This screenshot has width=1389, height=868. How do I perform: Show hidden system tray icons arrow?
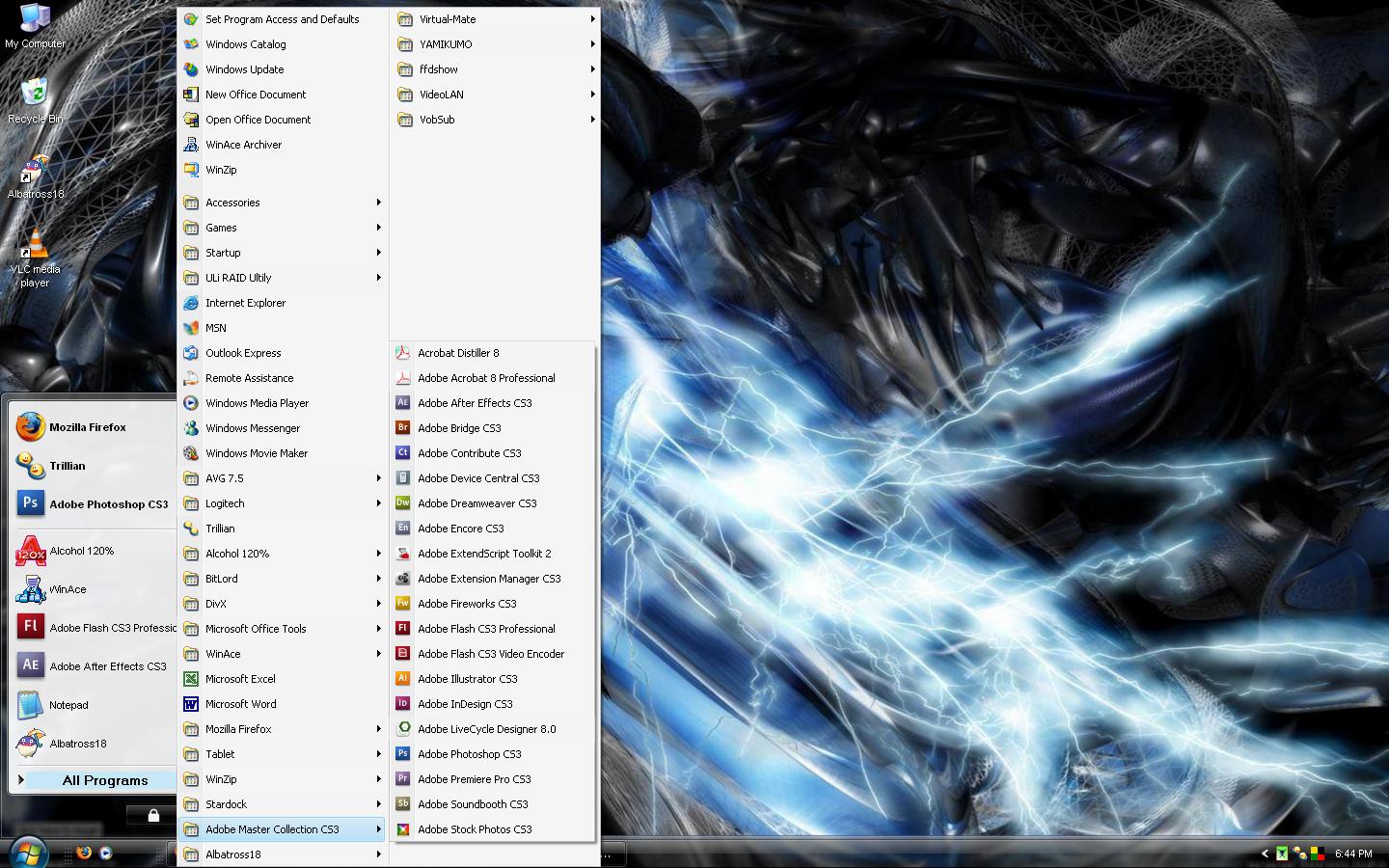coord(1265,854)
